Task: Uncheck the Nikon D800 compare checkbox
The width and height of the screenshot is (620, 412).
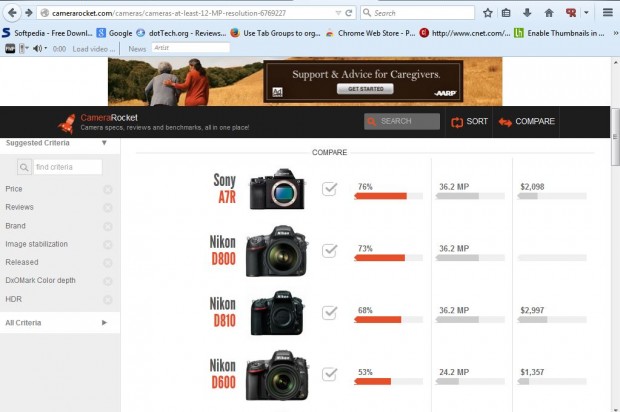Action: [329, 250]
